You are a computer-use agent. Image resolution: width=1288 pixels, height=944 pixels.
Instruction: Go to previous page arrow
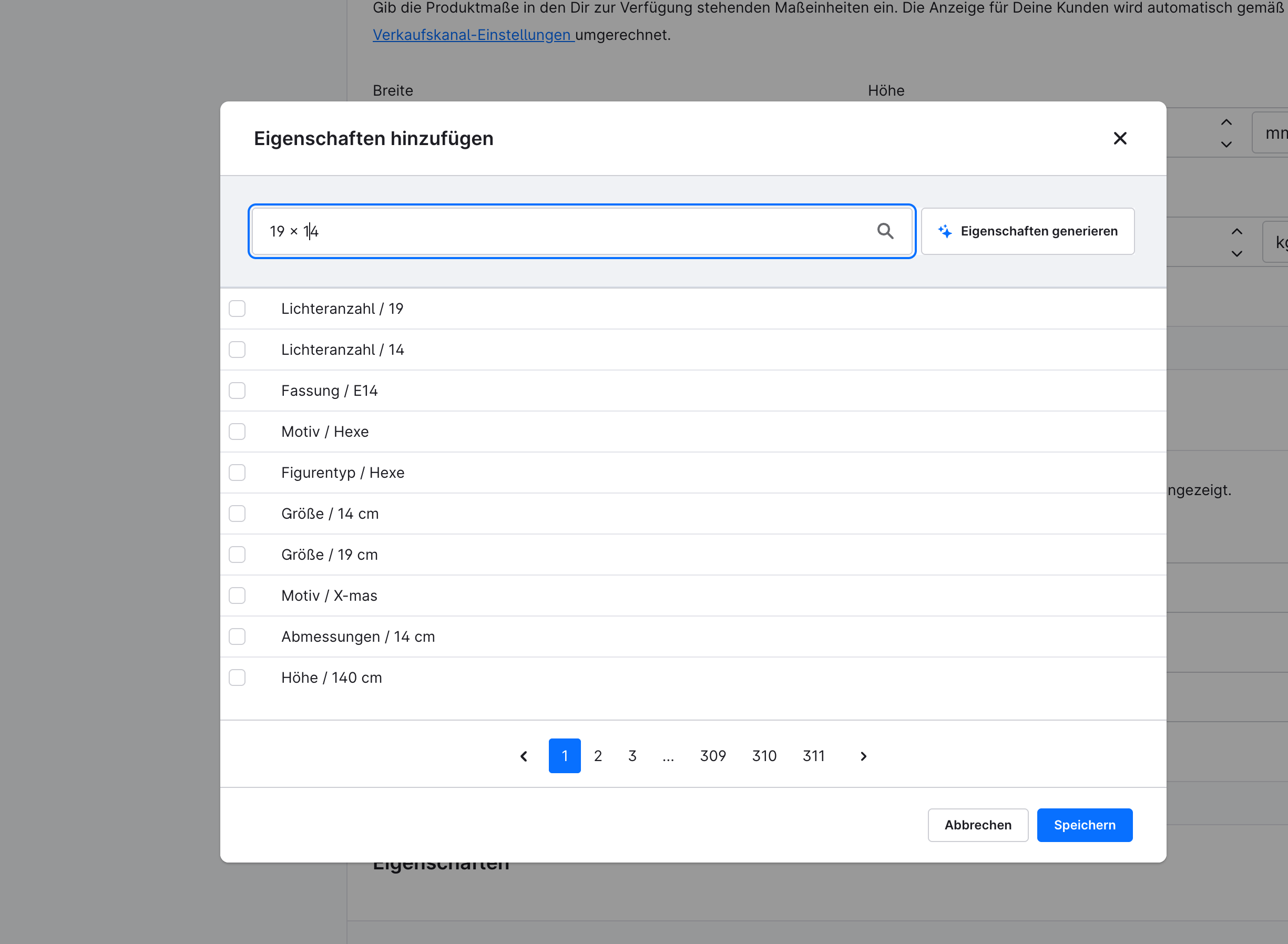click(524, 756)
